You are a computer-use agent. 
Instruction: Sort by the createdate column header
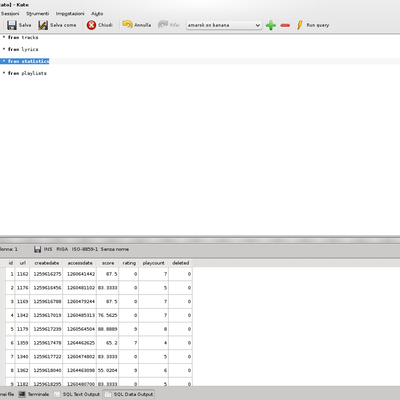(x=46, y=263)
